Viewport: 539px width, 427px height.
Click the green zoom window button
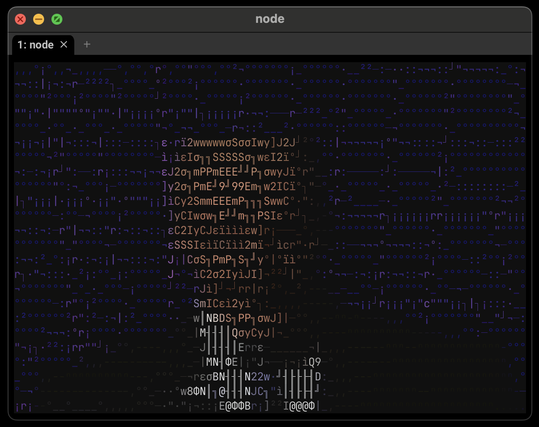pyautogui.click(x=57, y=19)
